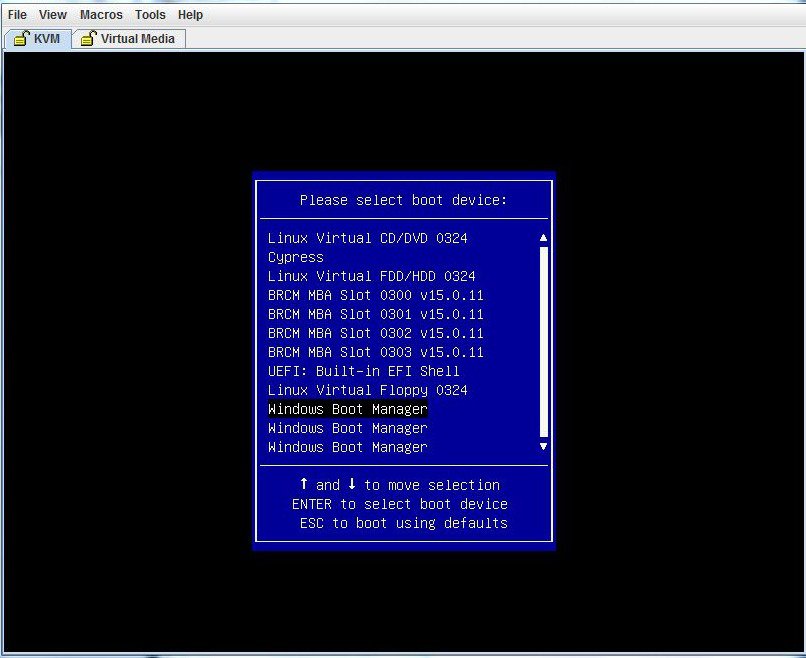The width and height of the screenshot is (806, 658).
Task: Select the Cypress boot entry
Action: pyautogui.click(x=296, y=257)
